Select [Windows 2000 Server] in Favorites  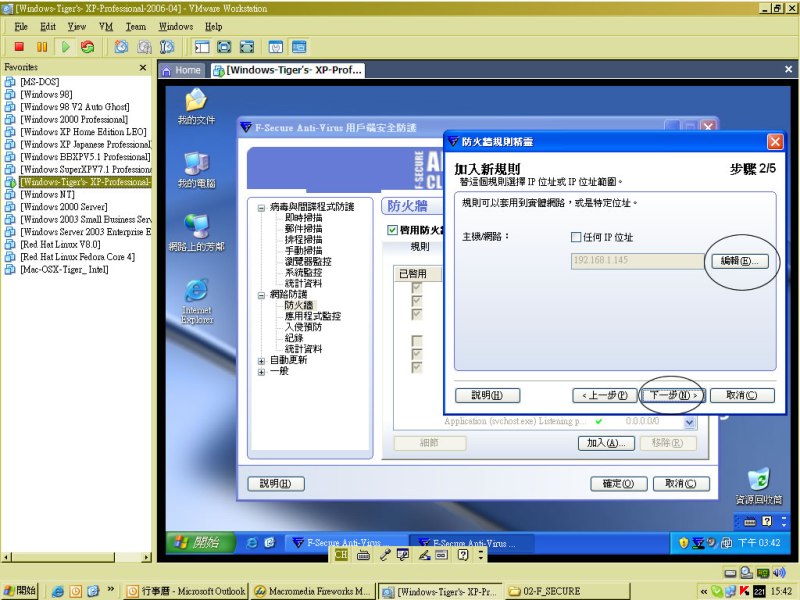(x=64, y=207)
